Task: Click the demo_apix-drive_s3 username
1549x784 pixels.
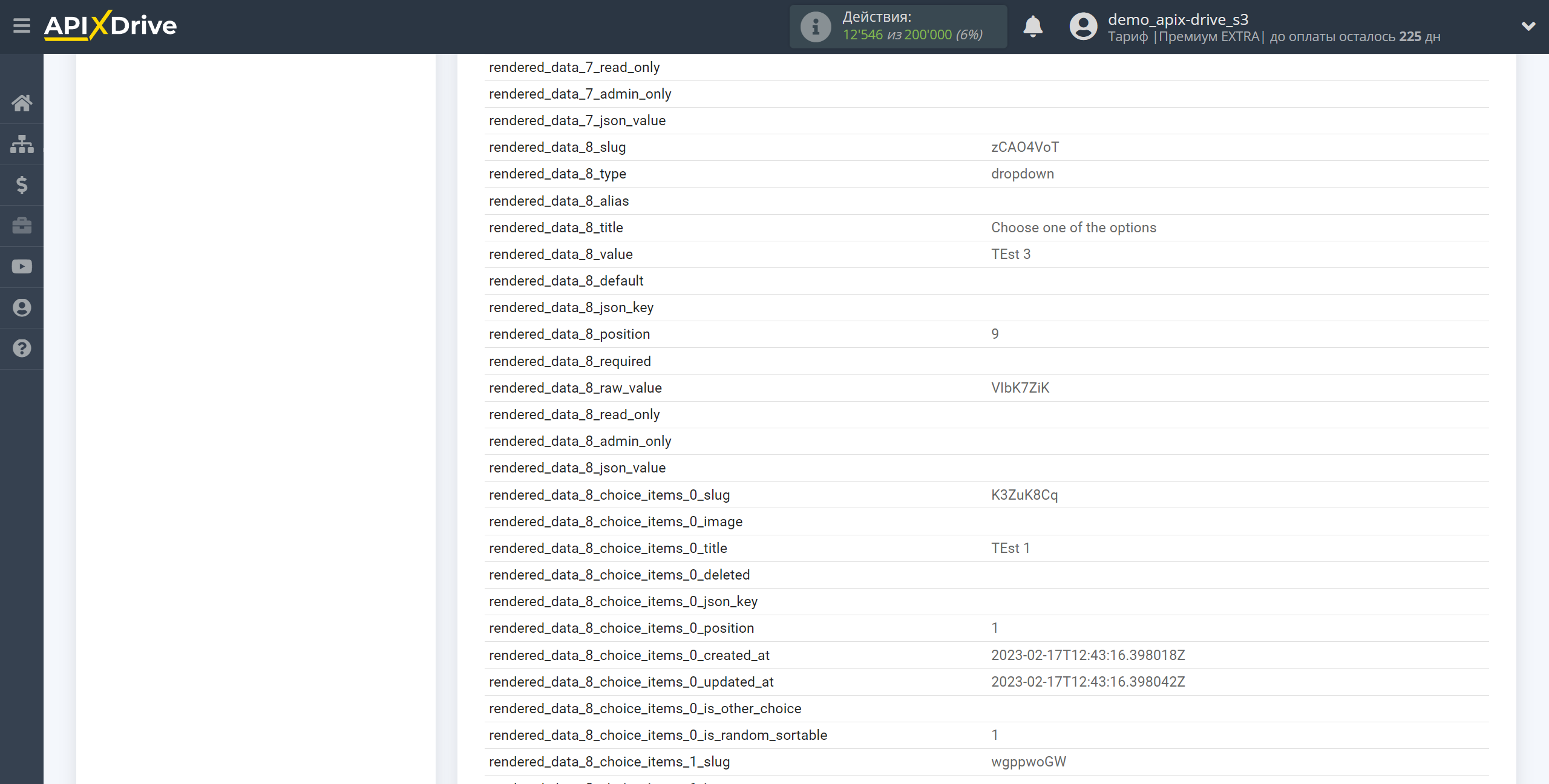Action: [x=1178, y=19]
